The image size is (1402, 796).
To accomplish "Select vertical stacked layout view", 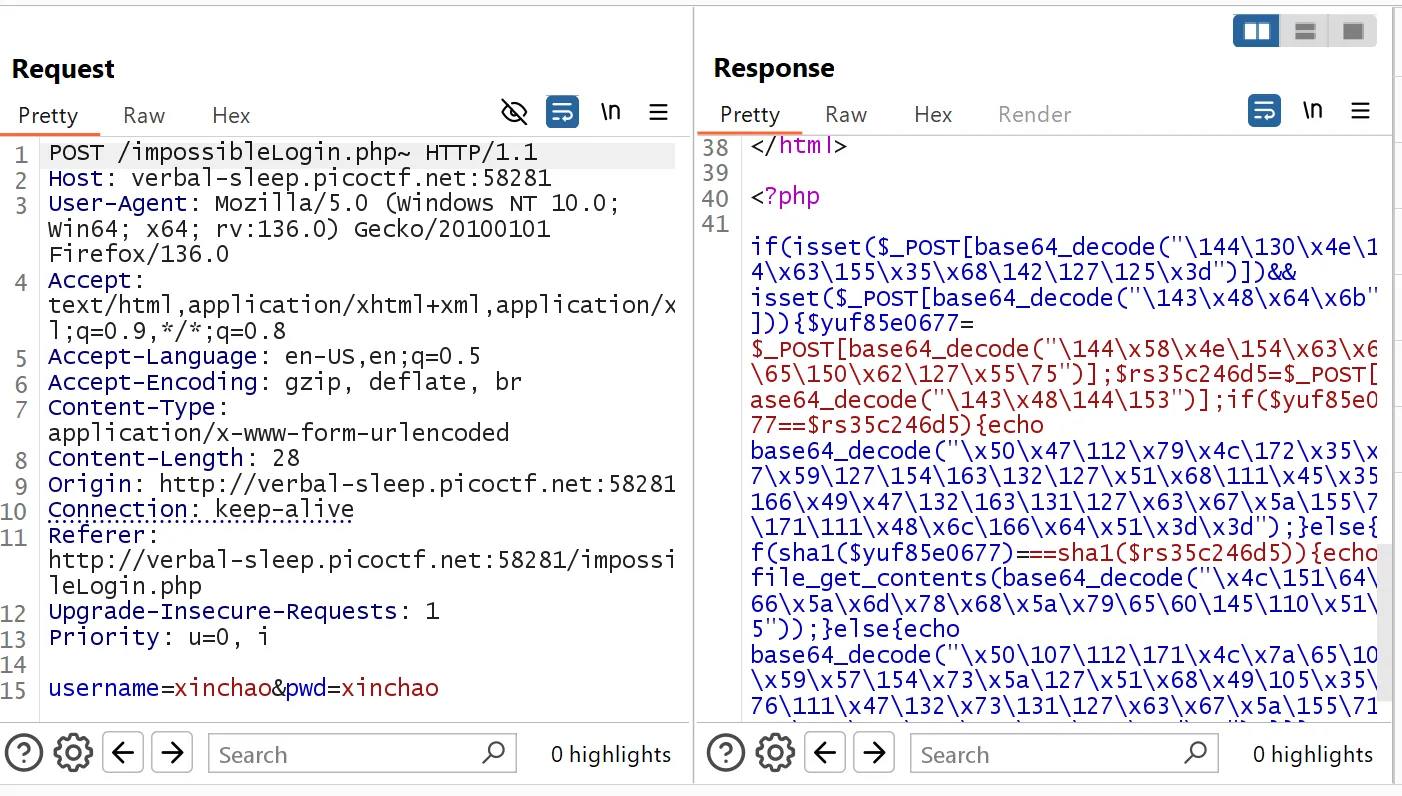I will (1305, 31).
